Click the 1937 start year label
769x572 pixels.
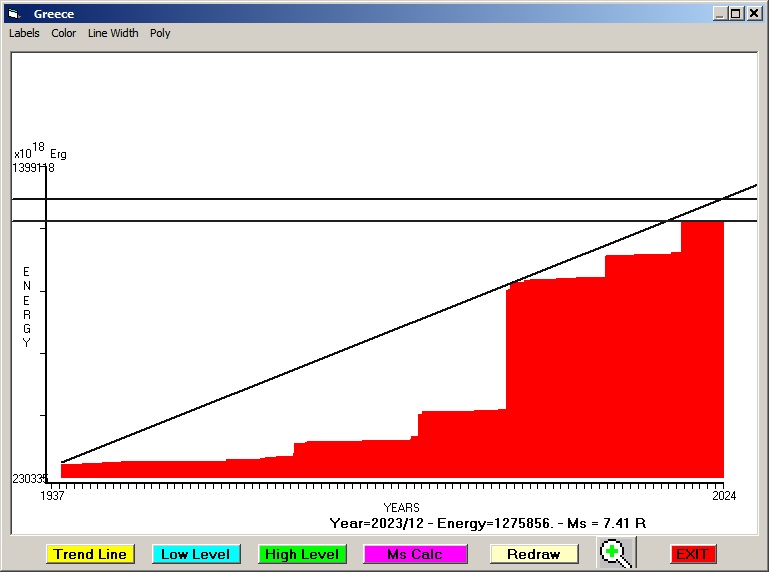pos(52,495)
